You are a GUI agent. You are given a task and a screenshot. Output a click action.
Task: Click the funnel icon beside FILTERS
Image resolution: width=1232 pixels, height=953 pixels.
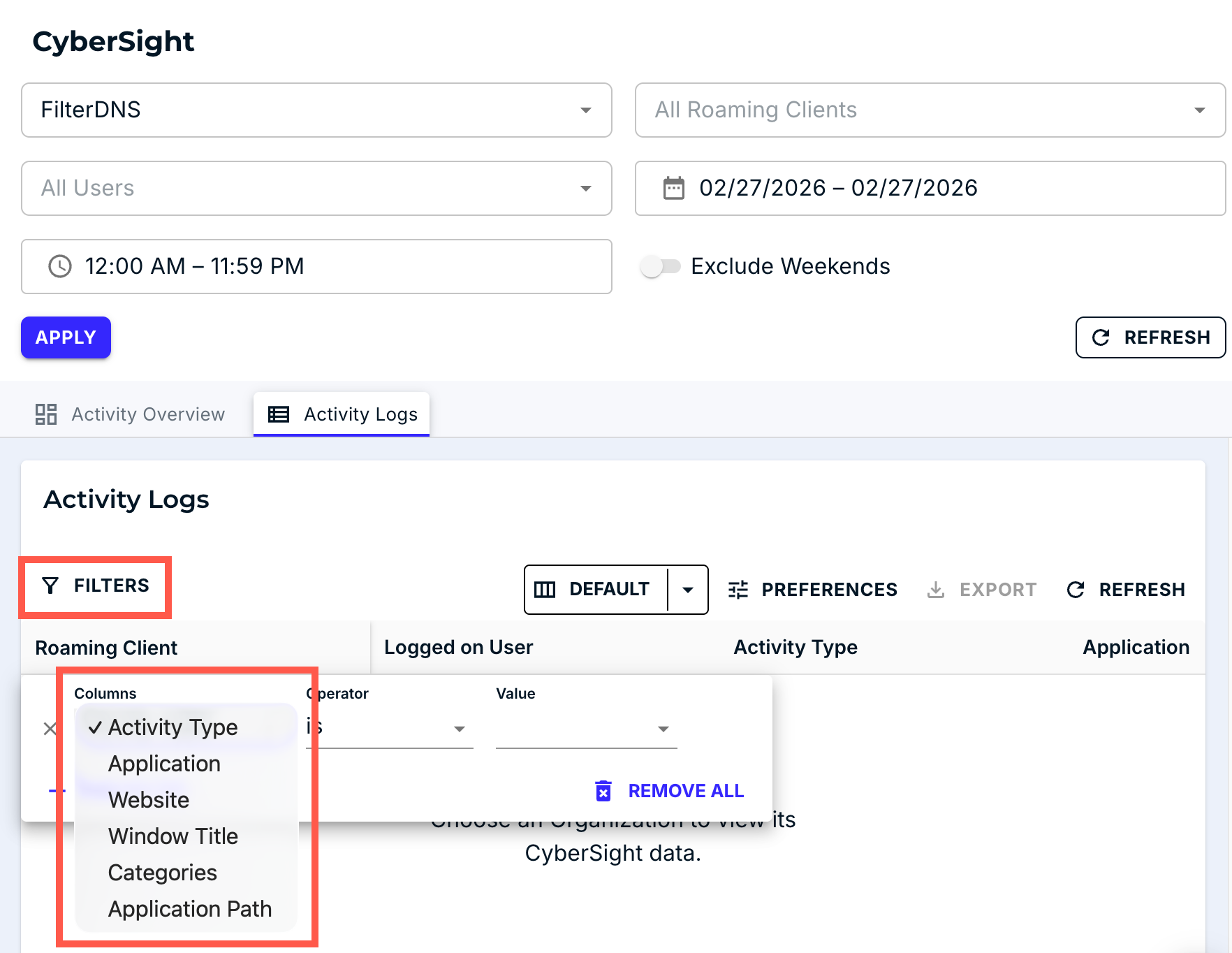[x=50, y=585]
